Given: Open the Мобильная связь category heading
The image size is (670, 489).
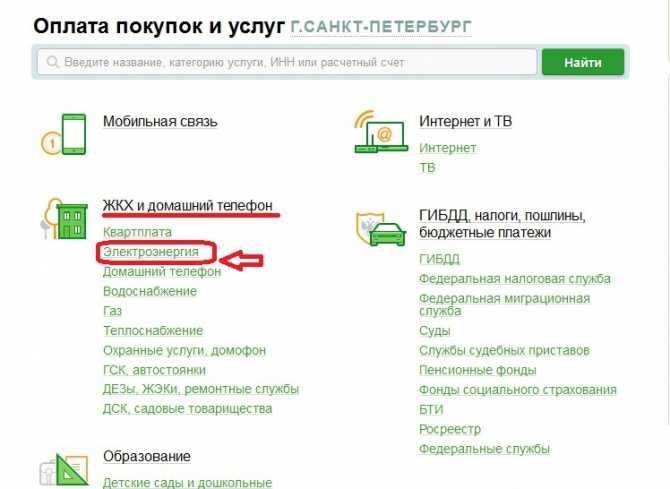Looking at the screenshot, I should [160, 121].
